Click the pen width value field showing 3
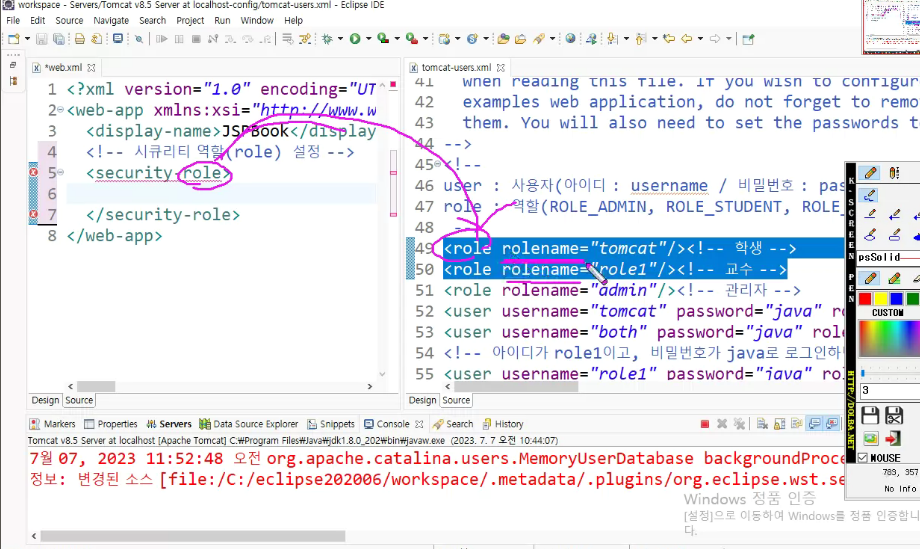920x549 pixels. click(889, 390)
